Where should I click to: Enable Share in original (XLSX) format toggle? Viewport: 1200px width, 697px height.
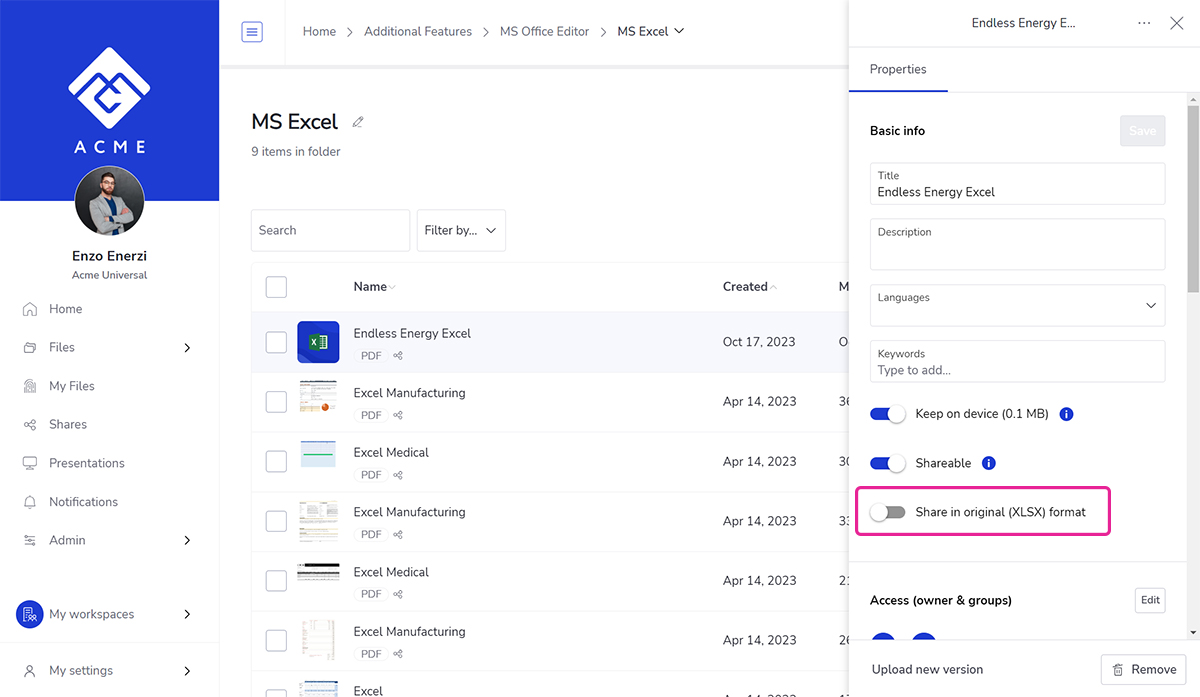tap(887, 512)
